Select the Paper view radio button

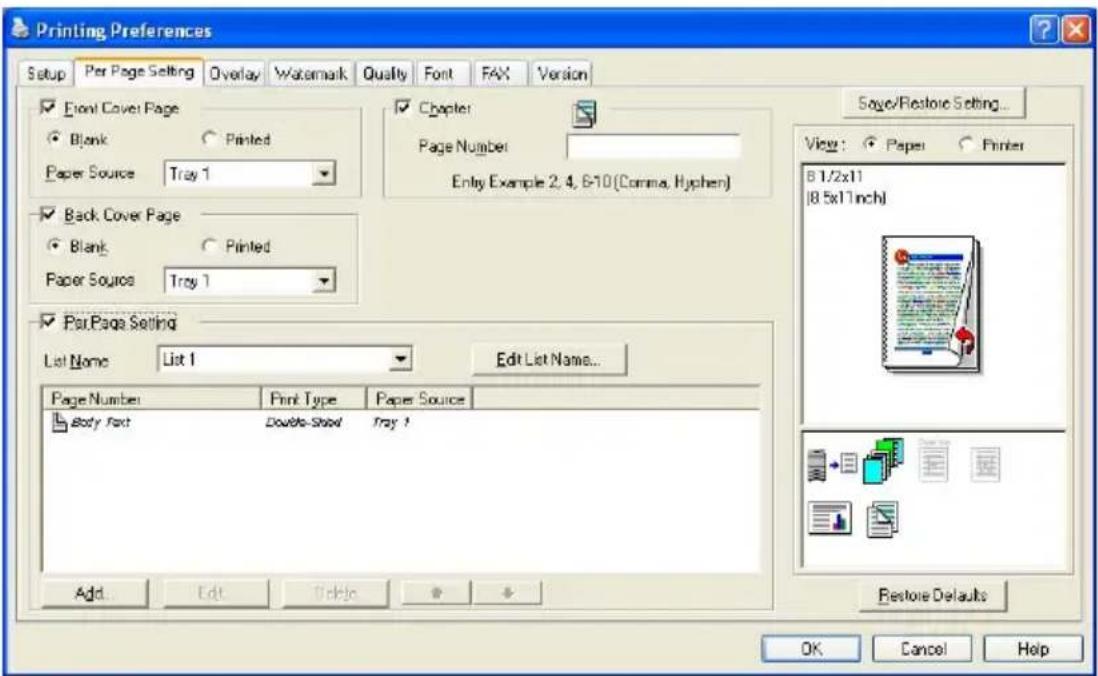(x=870, y=144)
